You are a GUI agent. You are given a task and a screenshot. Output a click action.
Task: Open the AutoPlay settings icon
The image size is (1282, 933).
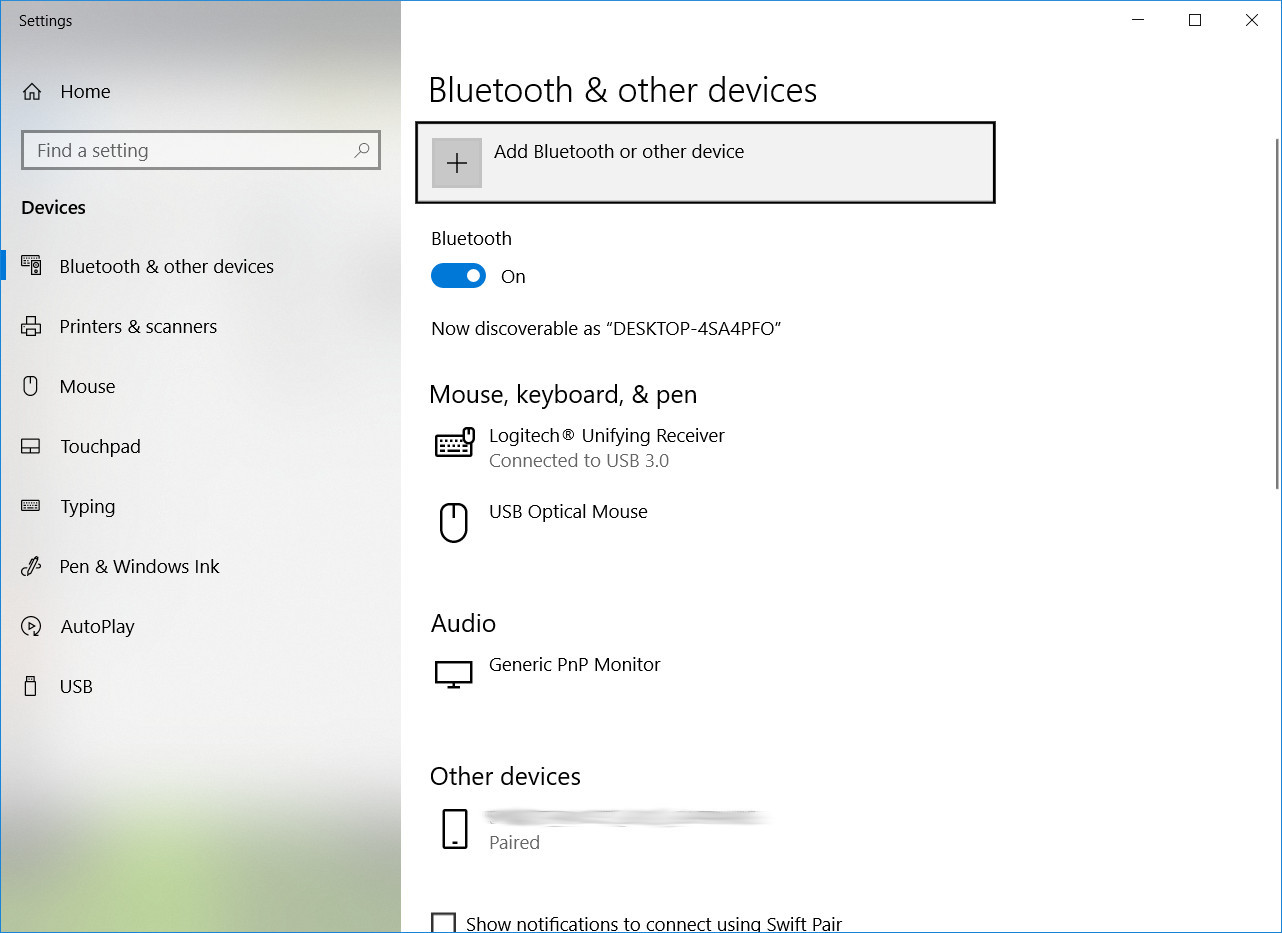pos(31,626)
